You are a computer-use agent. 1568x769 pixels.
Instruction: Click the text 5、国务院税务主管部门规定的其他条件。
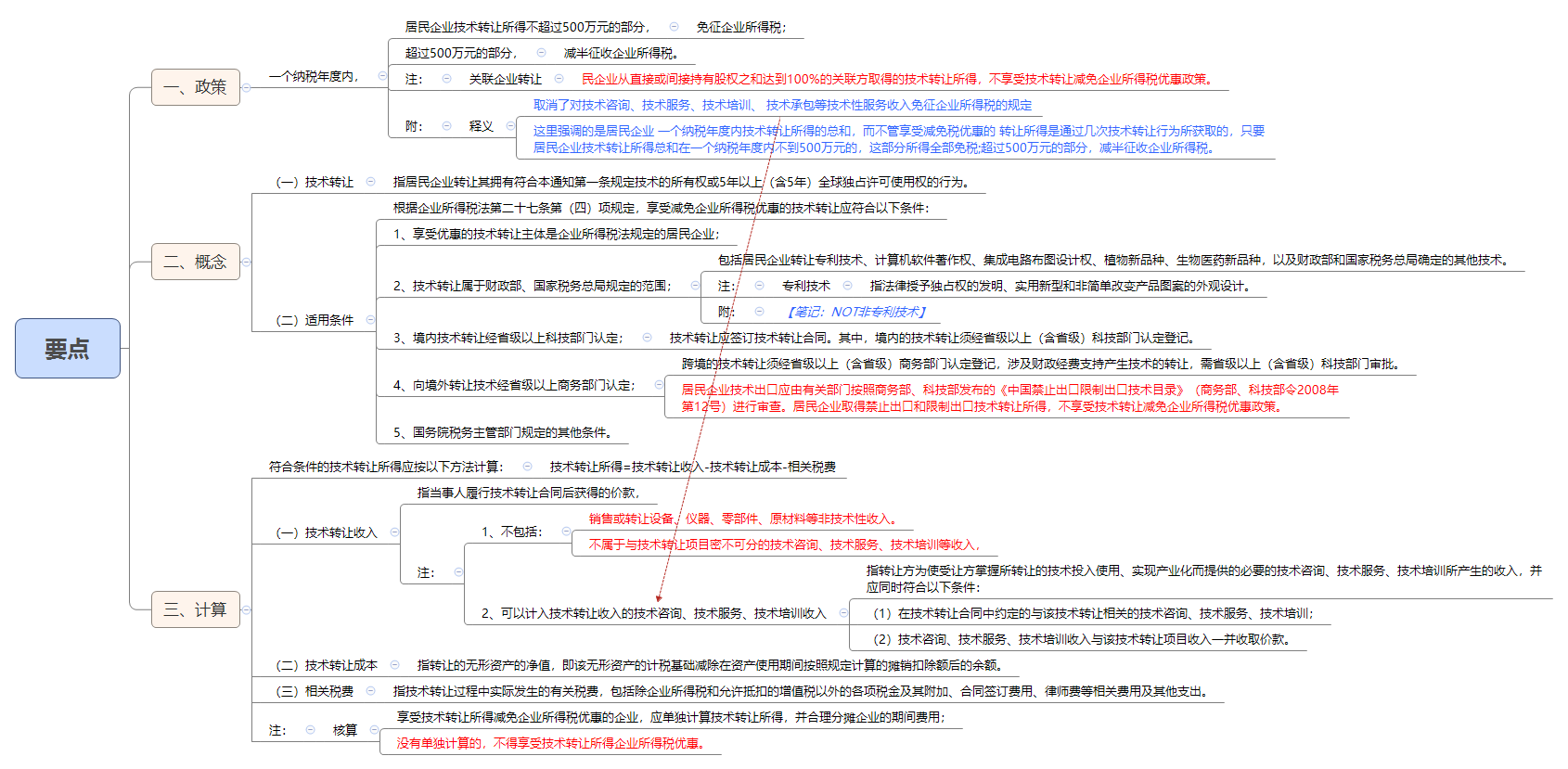click(x=503, y=432)
